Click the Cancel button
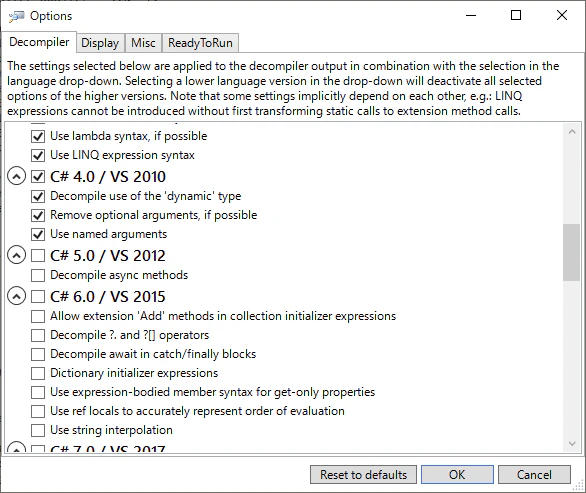Viewport: 586px width, 493px height. pyautogui.click(x=534, y=475)
